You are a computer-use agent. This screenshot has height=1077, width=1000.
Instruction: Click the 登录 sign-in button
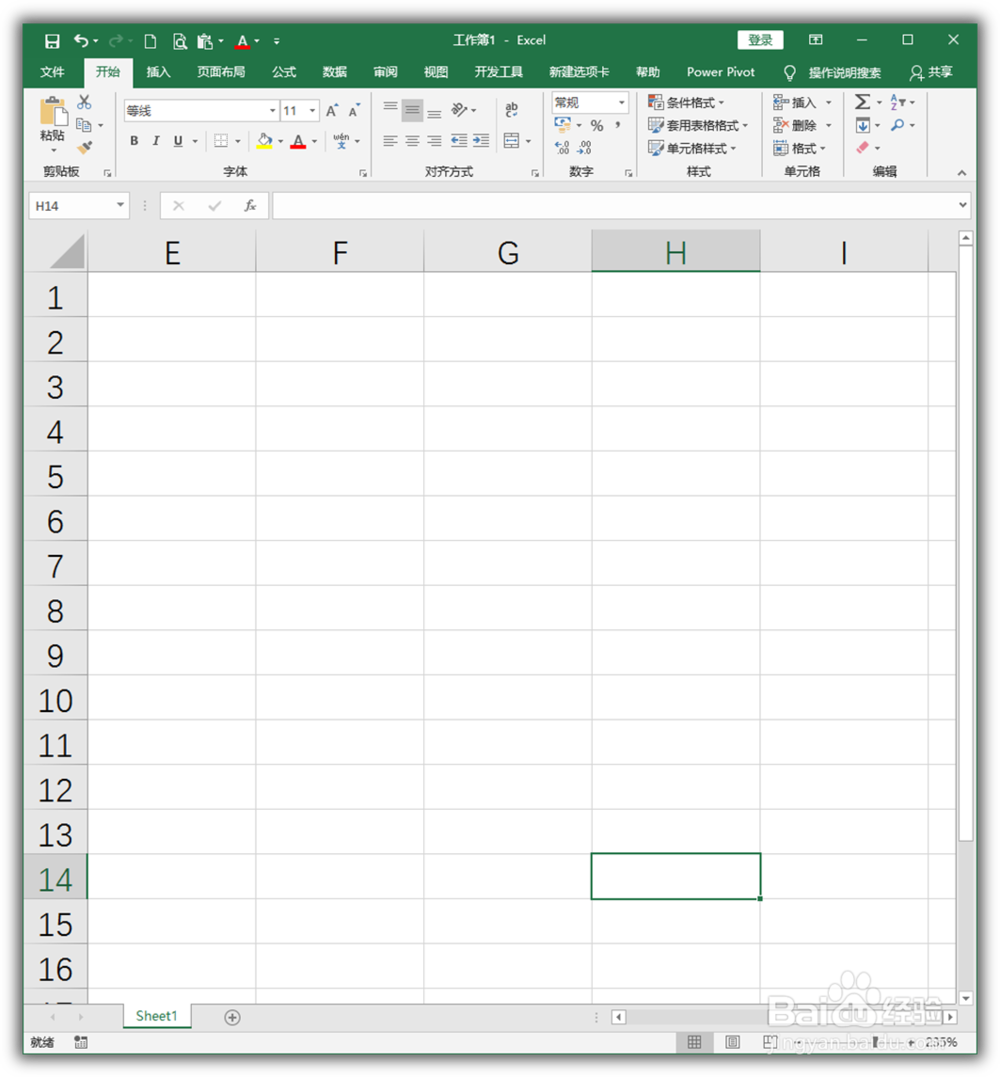tap(760, 40)
